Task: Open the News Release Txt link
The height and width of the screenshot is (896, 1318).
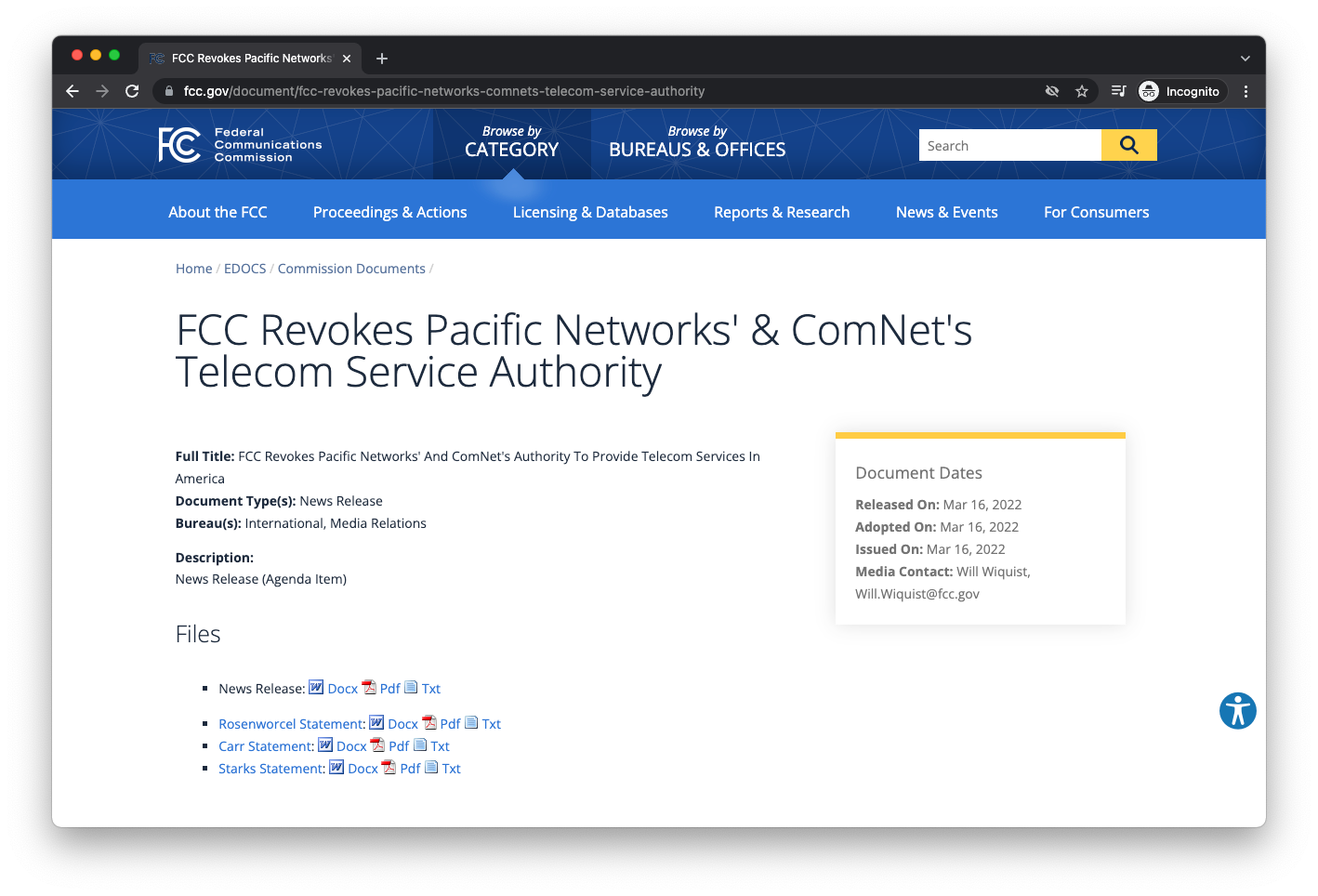Action: pyautogui.click(x=431, y=689)
